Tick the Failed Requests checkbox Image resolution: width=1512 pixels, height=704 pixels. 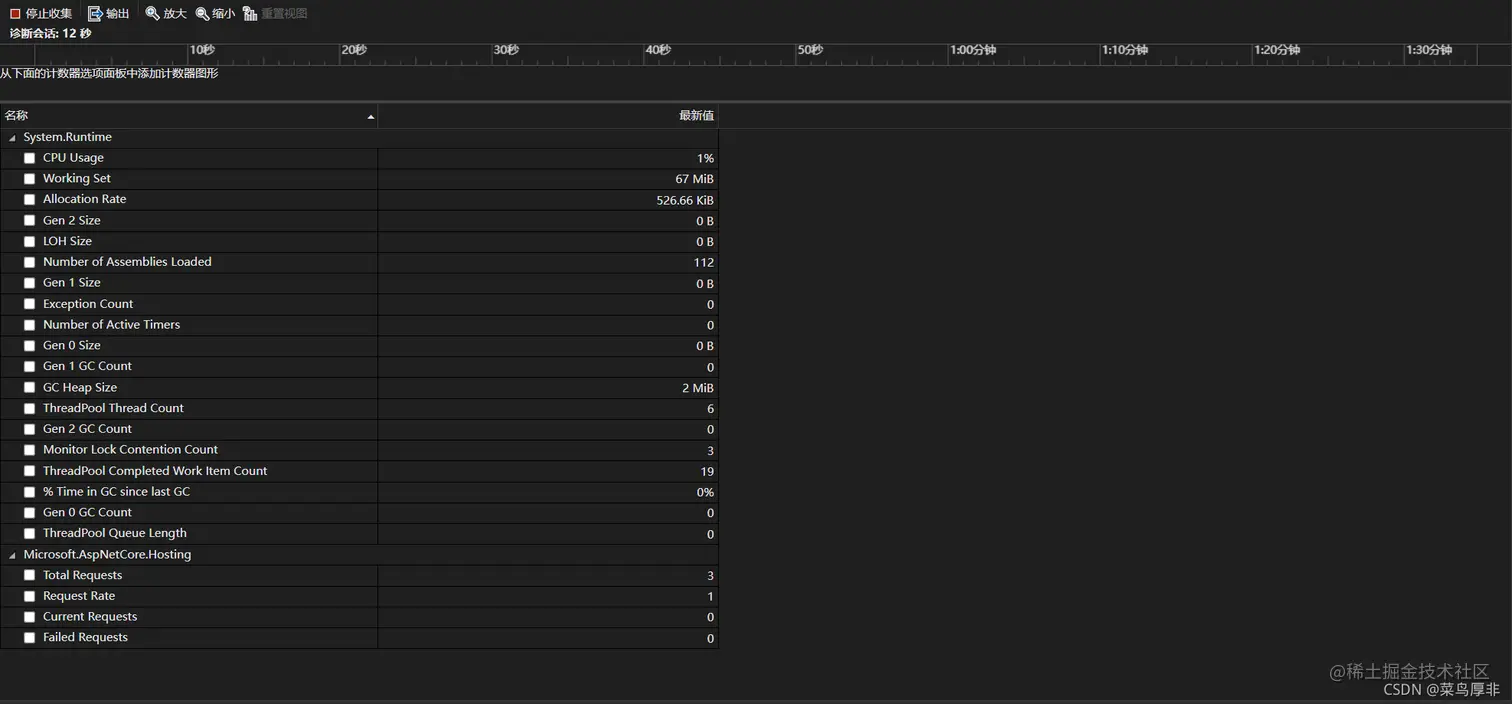pyautogui.click(x=29, y=638)
